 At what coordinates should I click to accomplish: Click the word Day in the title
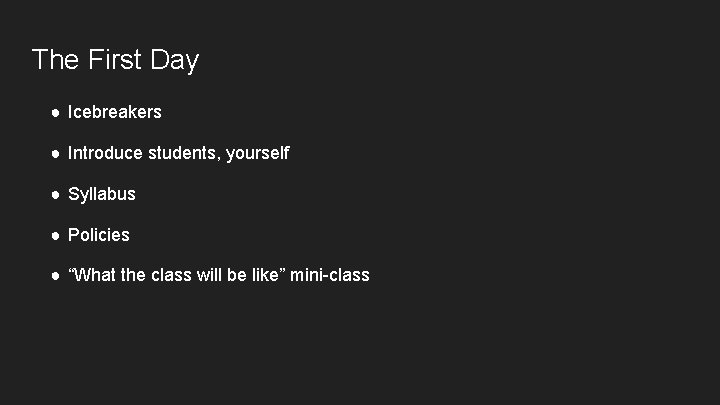(174, 61)
